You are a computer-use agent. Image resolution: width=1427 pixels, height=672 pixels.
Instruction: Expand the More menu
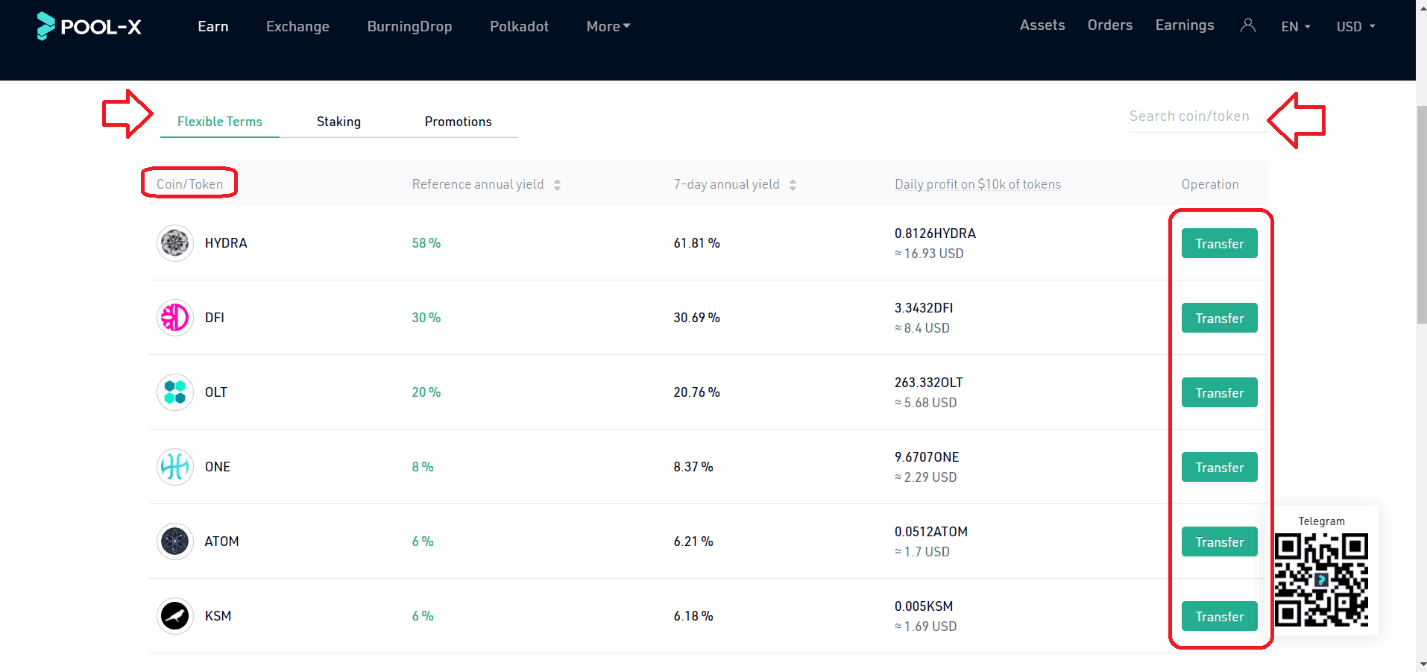pos(608,27)
